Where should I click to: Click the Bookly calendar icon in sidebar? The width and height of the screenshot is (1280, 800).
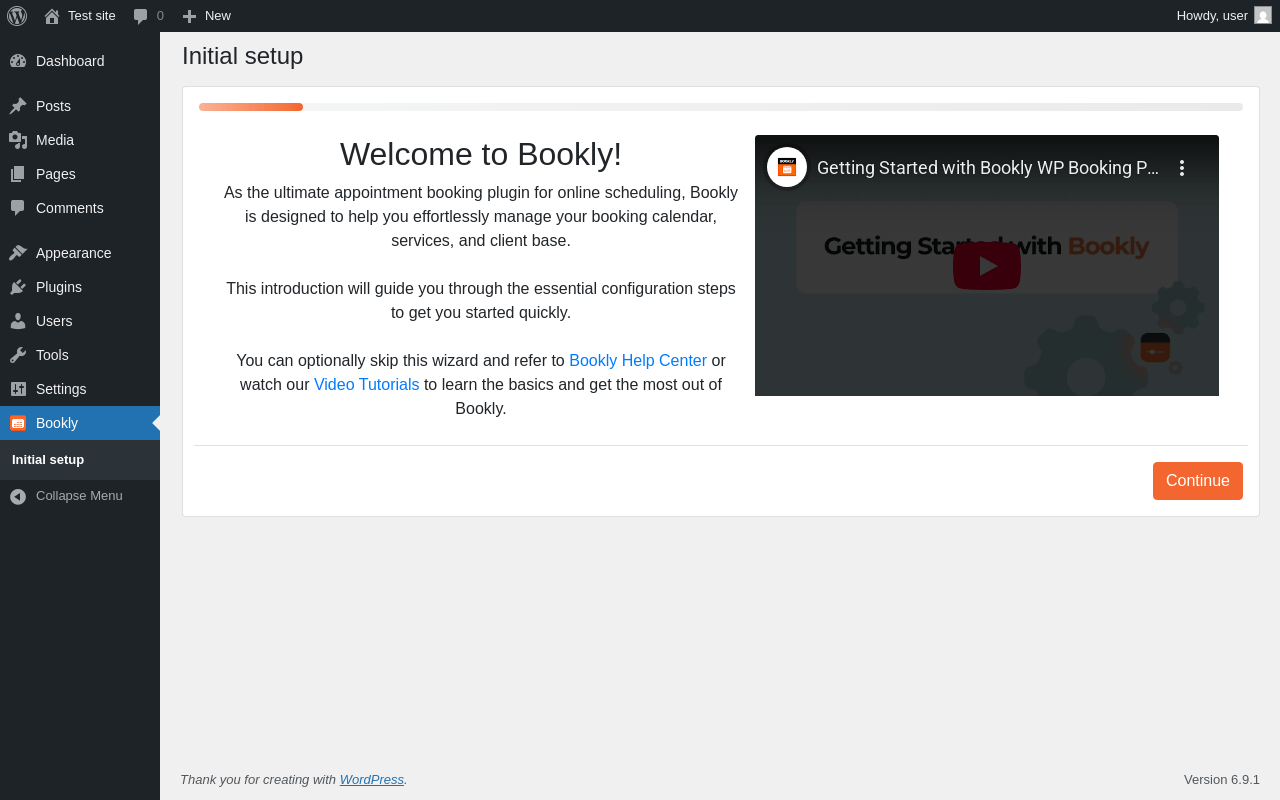tap(18, 423)
